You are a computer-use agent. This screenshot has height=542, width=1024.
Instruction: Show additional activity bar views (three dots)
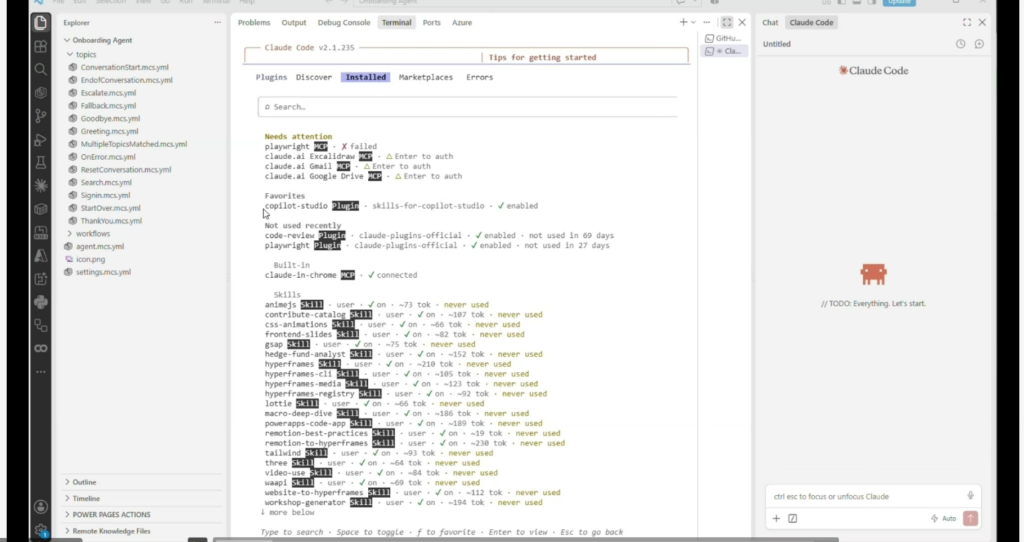[x=40, y=372]
